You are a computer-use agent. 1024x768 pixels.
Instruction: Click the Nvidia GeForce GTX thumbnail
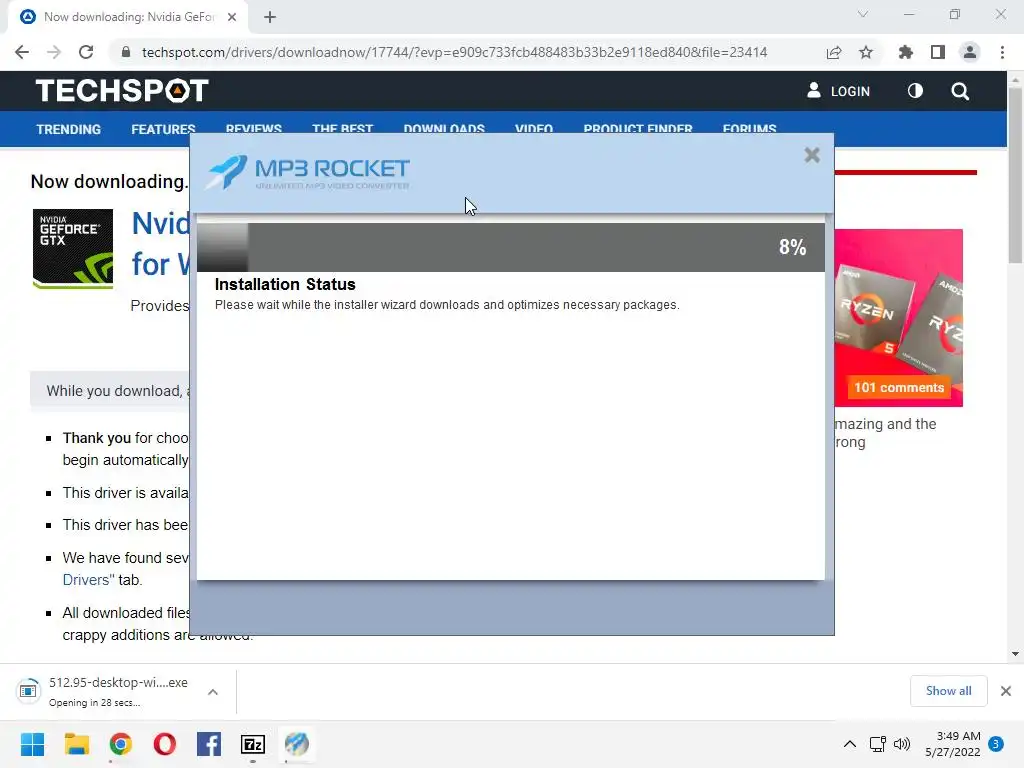click(x=73, y=249)
